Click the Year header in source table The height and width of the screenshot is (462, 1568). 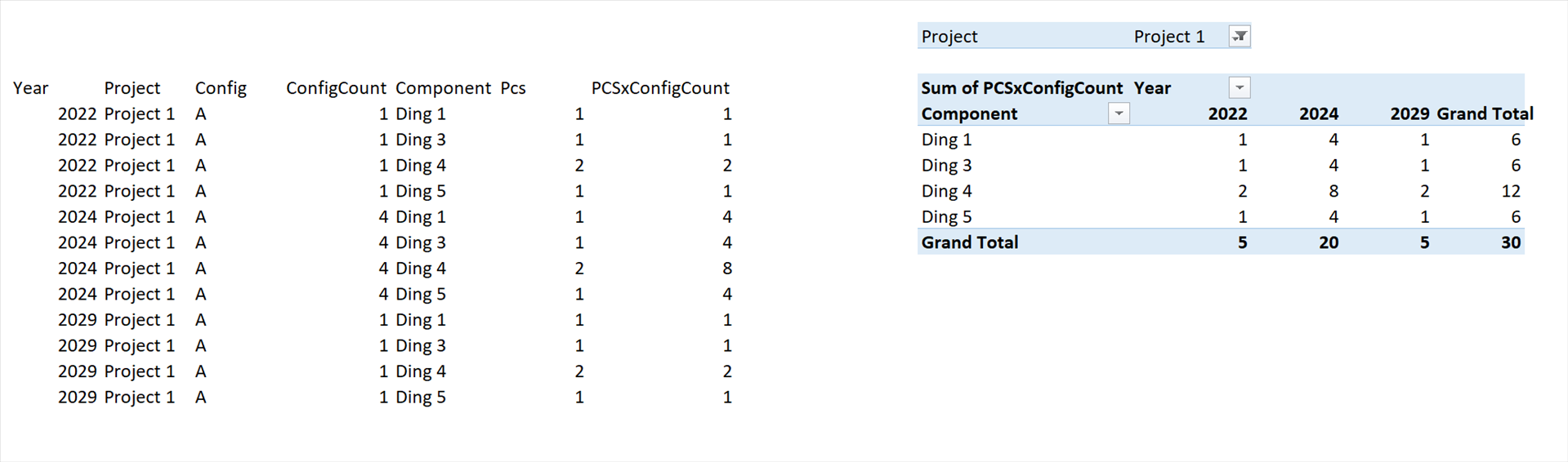pyautogui.click(x=31, y=87)
